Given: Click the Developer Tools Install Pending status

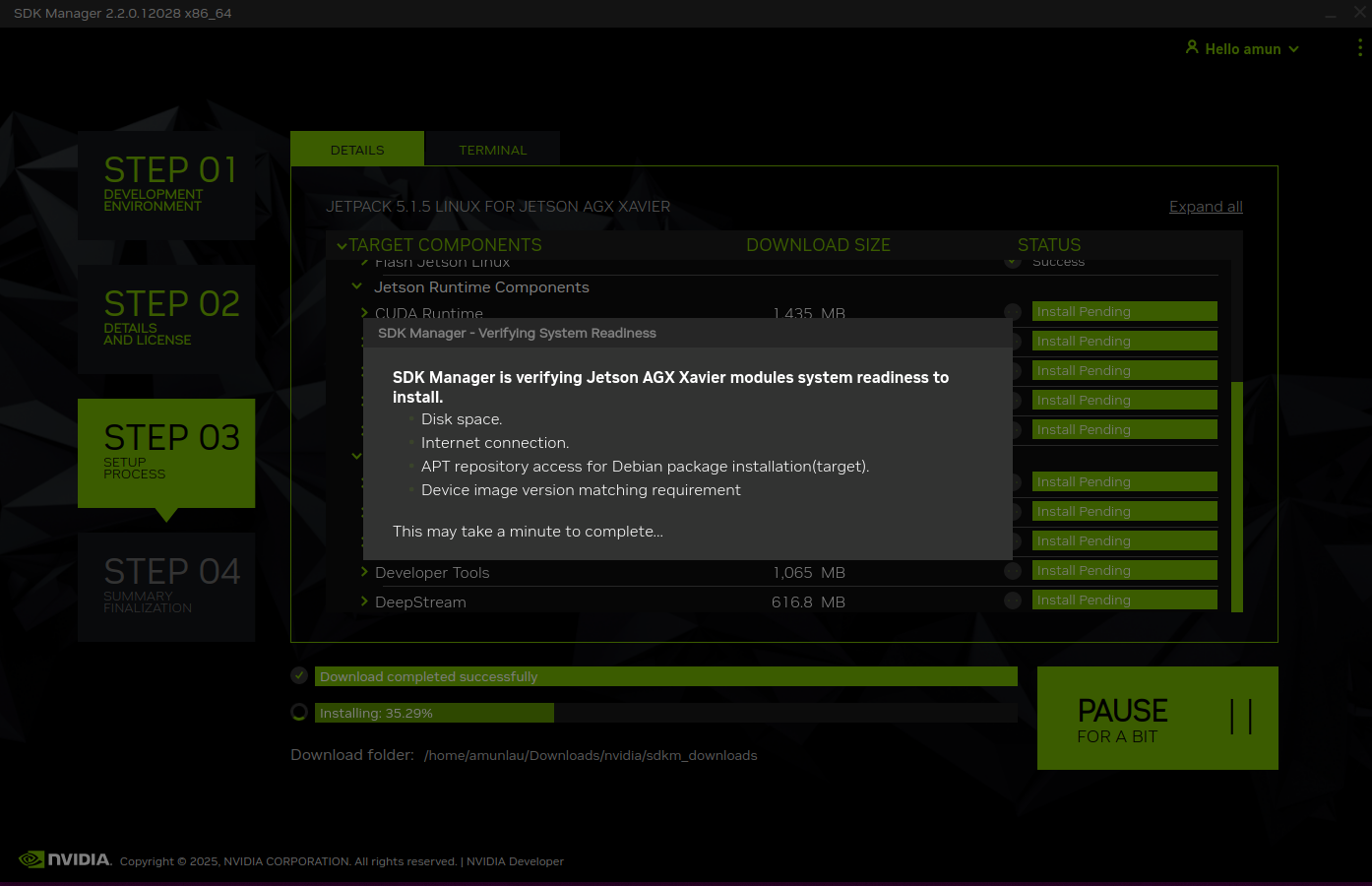Looking at the screenshot, I should point(1125,570).
